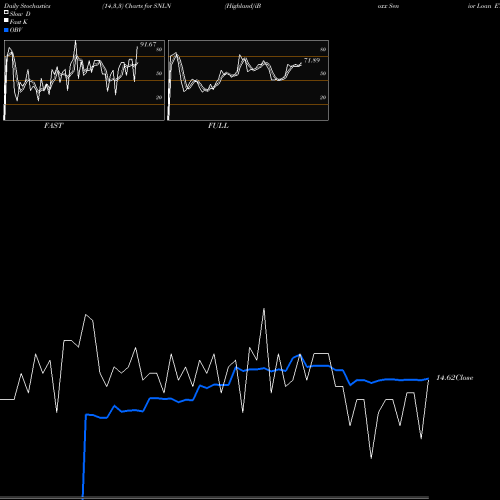
Task: Click the Fast K legend swatch
Action: click(x=6, y=21)
